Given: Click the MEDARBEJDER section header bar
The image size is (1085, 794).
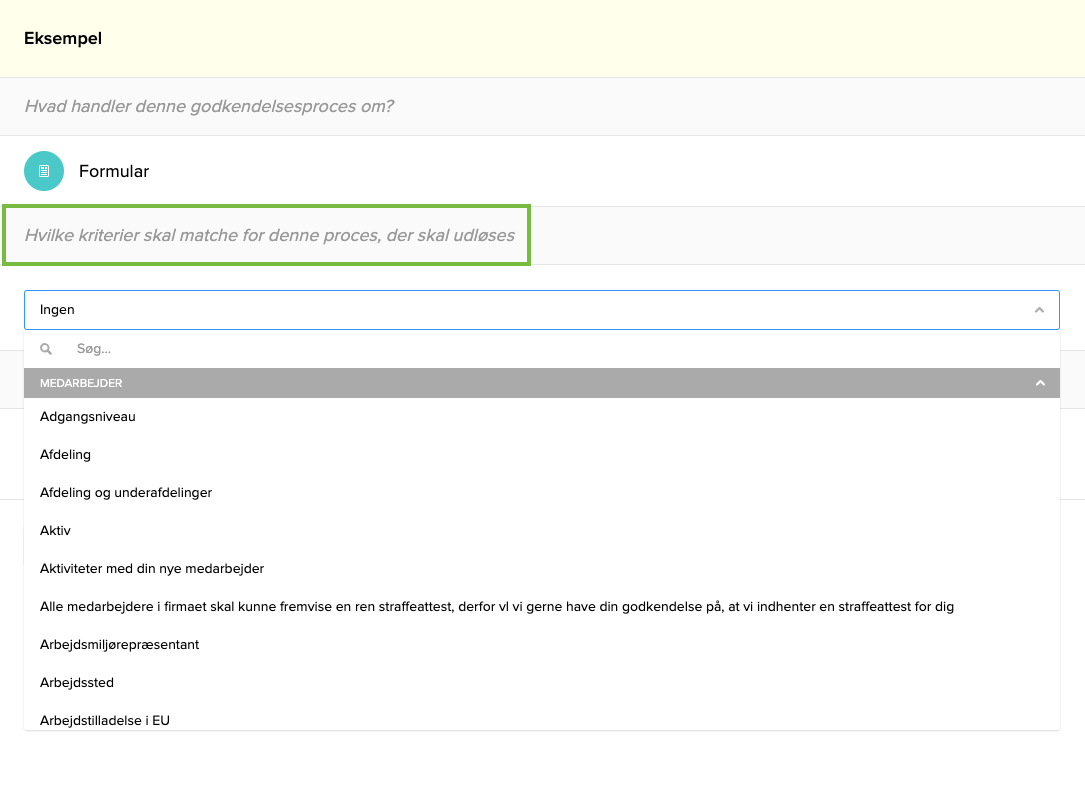Looking at the screenshot, I should coord(400,383).
